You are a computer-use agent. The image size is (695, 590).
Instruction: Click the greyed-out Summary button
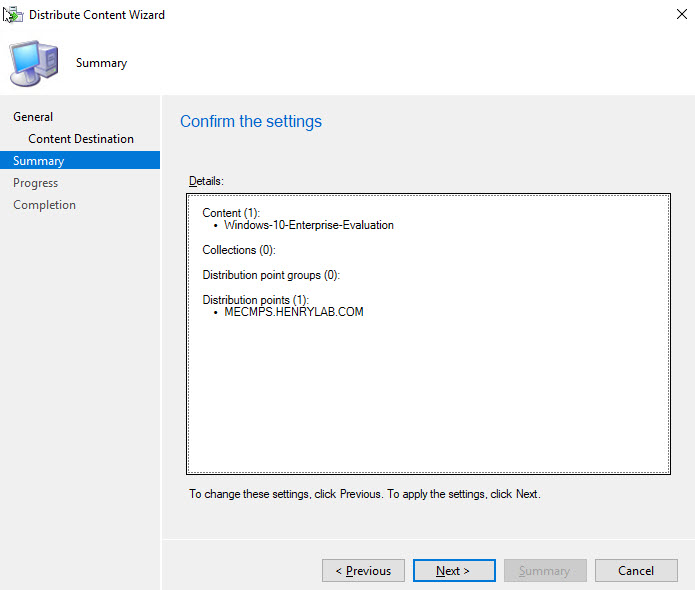tap(545, 571)
